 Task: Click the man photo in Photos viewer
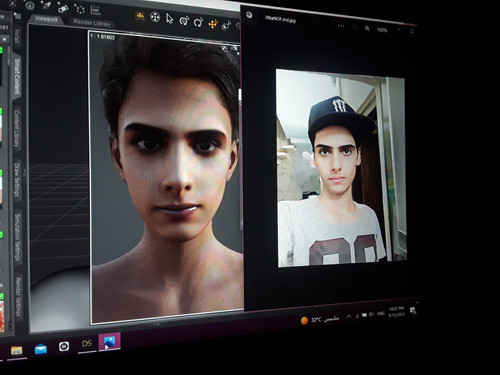point(341,168)
